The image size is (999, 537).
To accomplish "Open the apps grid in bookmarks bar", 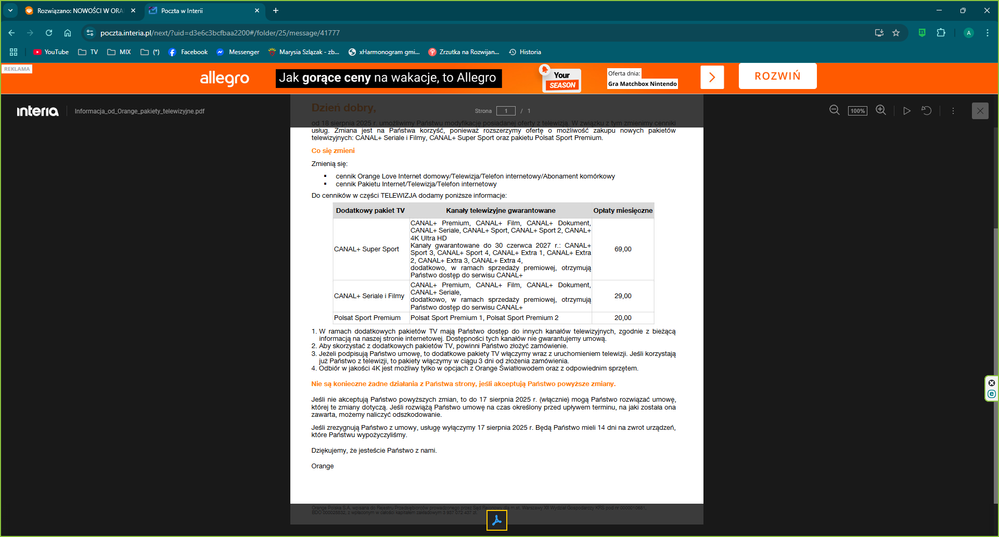I will click(x=13, y=52).
